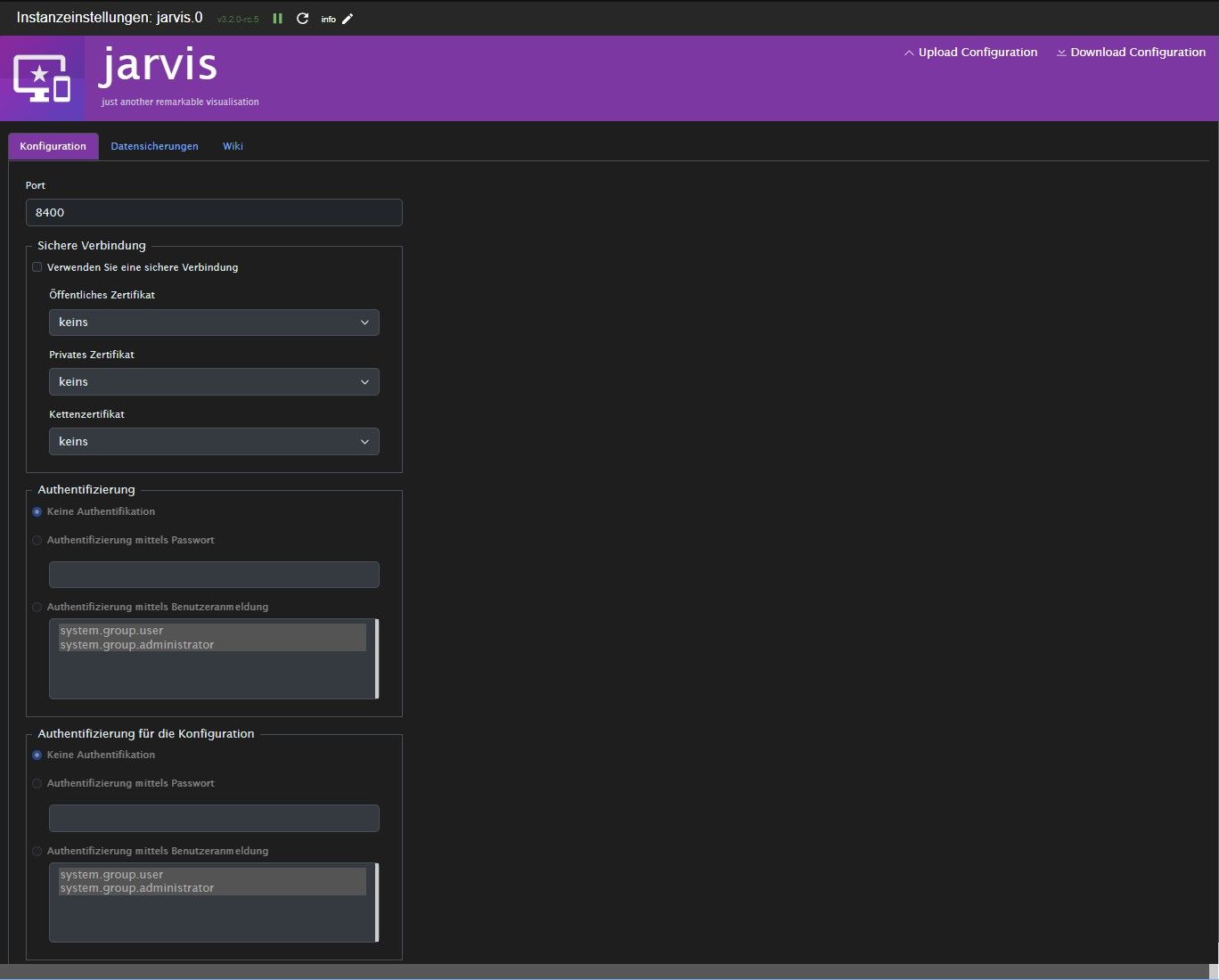Select 'Authentifizierung mittels Passwort' under Authentifizierung

[37, 541]
